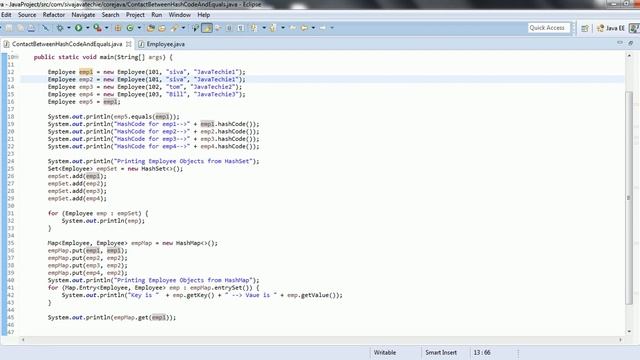The image size is (640, 360).
Task: Click the Writable status bar entry
Action: point(385,352)
